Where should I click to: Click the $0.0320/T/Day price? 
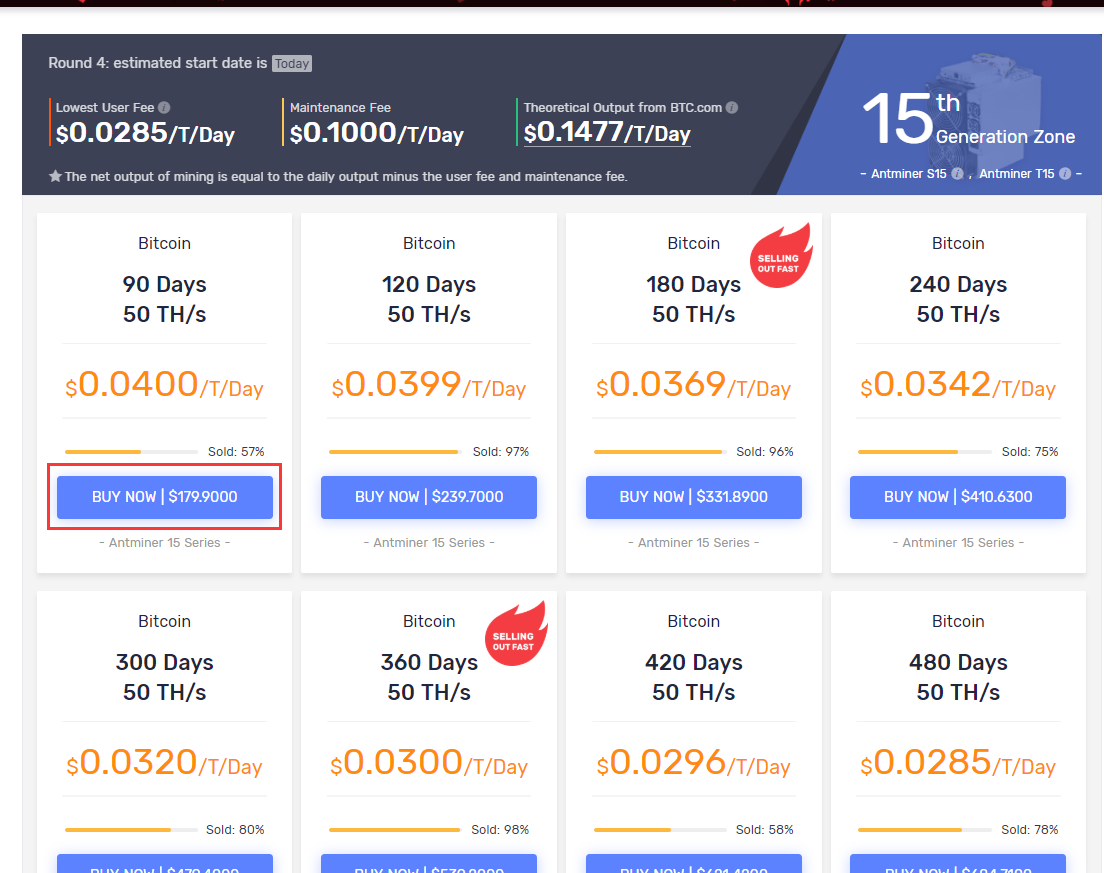coord(164,763)
